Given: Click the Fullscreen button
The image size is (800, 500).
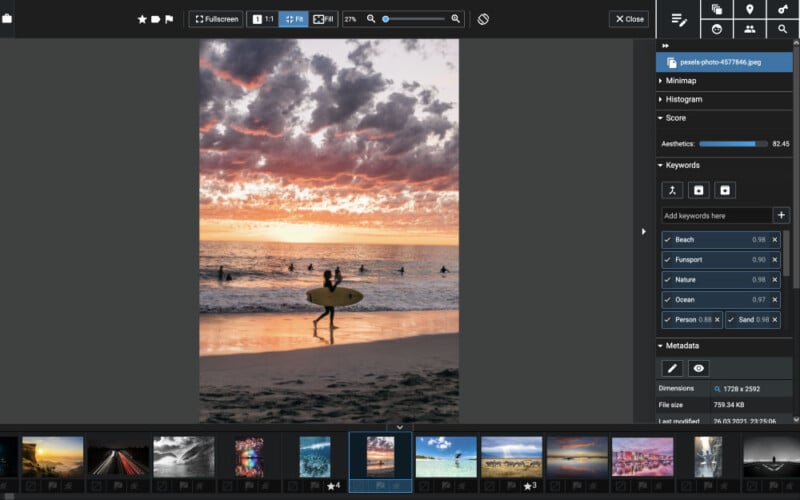Looking at the screenshot, I should pyautogui.click(x=216, y=19).
